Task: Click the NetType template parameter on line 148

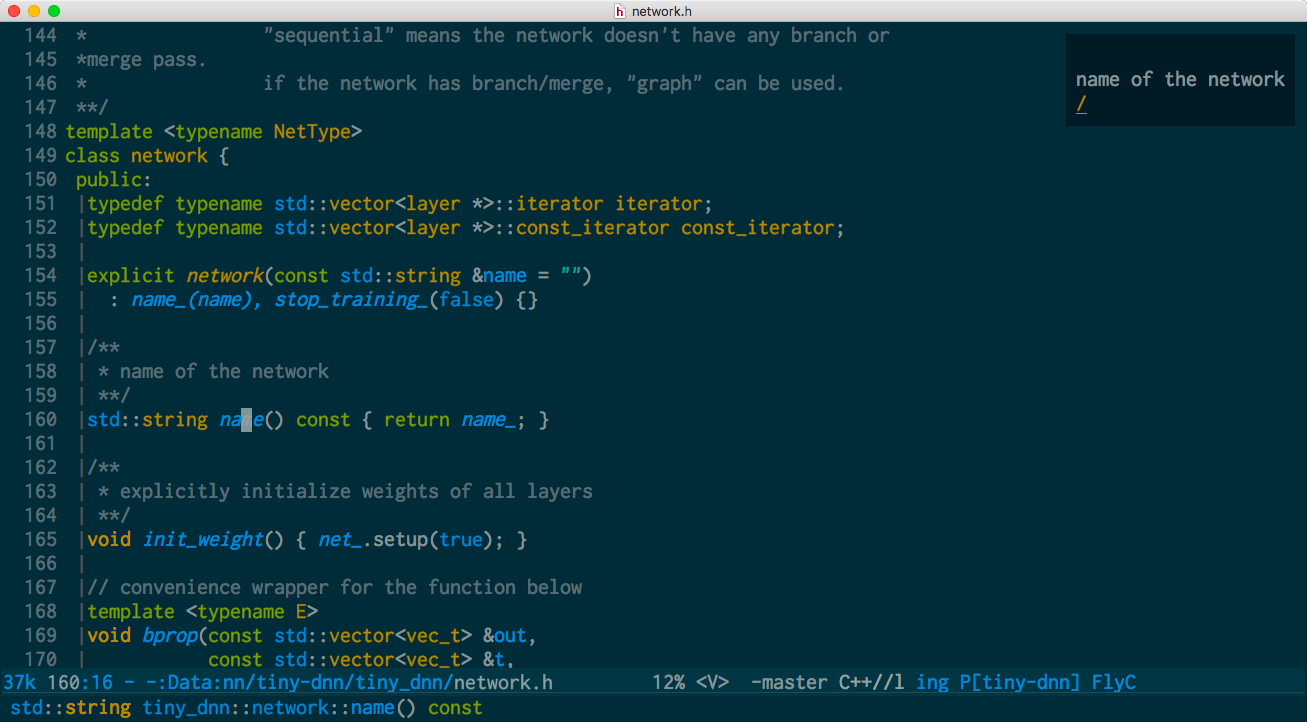Action: 316,131
